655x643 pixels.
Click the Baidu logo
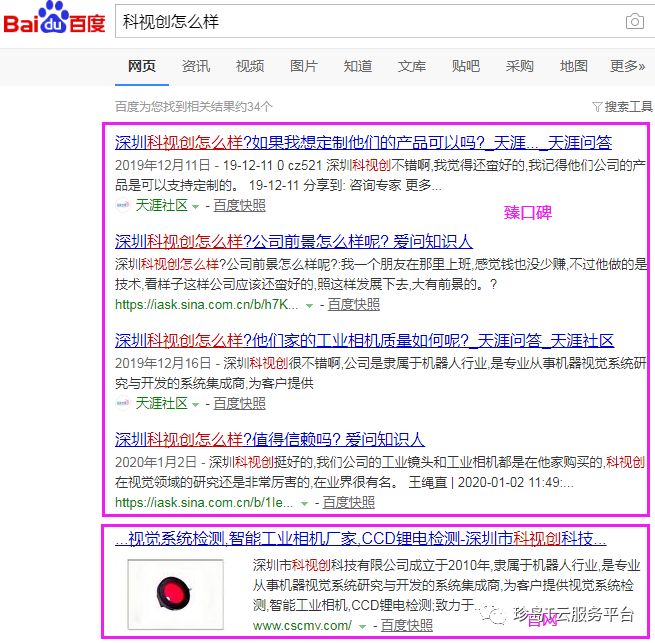54,18
